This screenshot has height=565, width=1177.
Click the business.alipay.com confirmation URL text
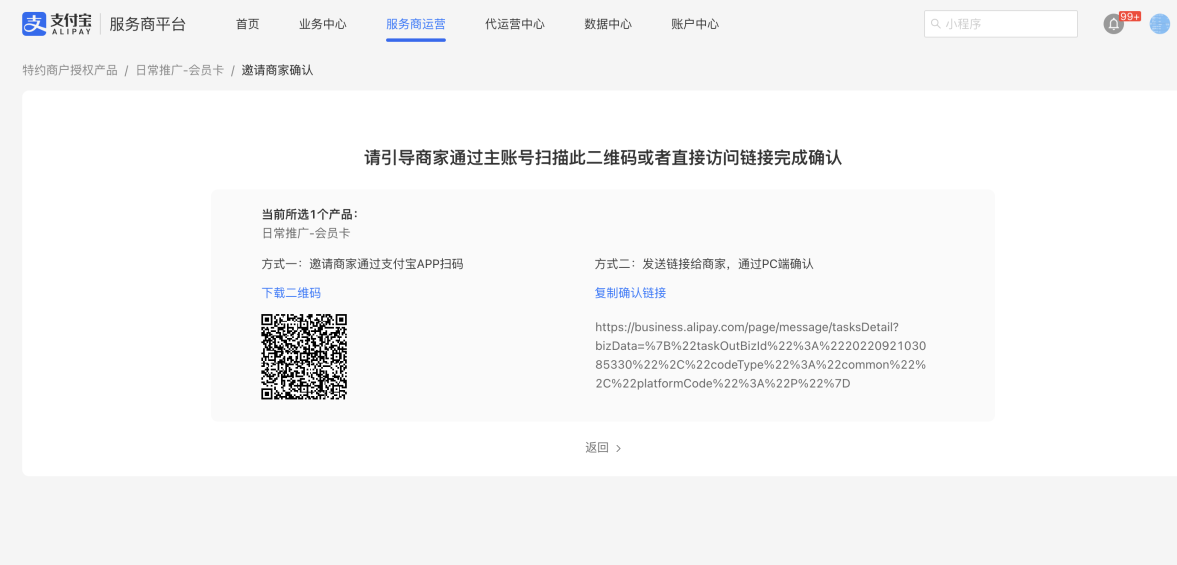760,356
